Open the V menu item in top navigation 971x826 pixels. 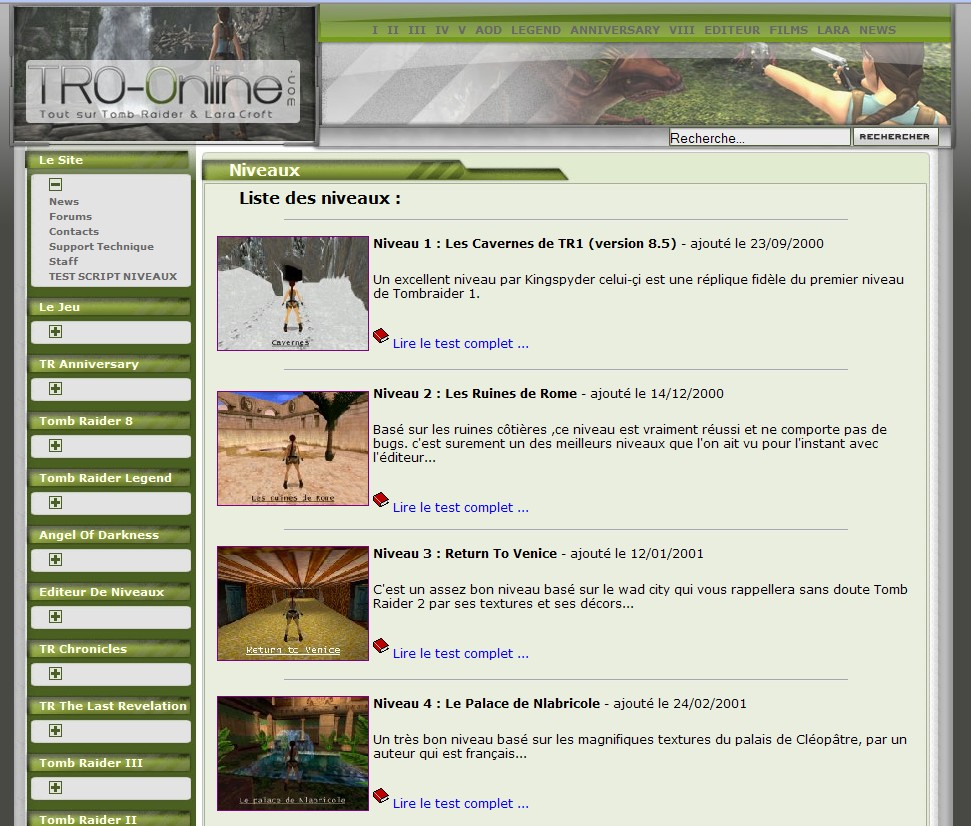click(462, 30)
